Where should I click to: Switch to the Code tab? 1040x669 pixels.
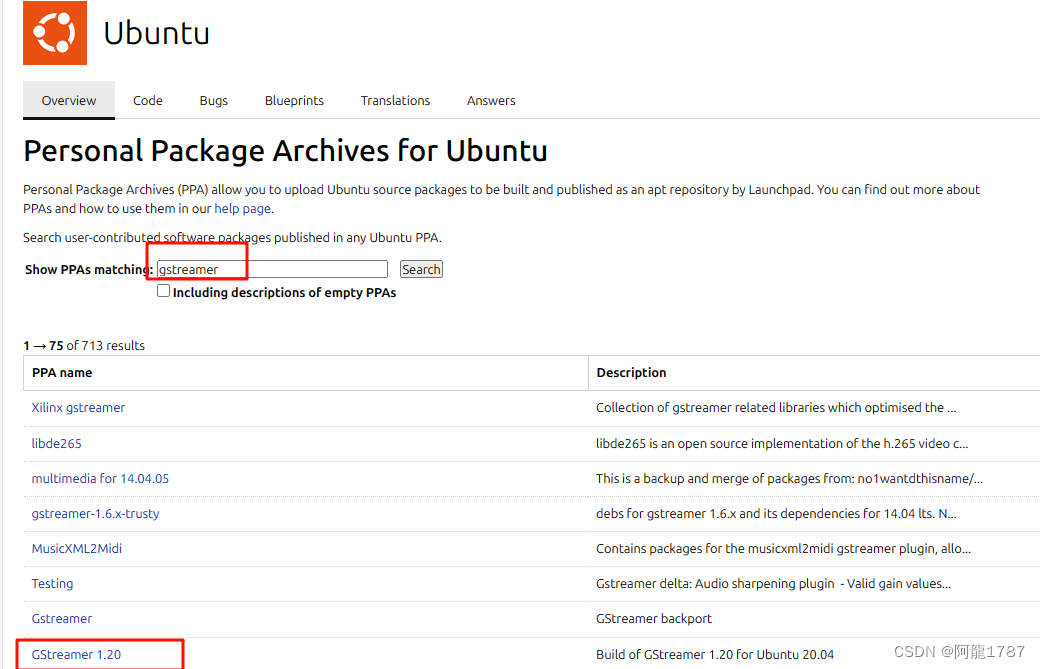pyautogui.click(x=148, y=100)
